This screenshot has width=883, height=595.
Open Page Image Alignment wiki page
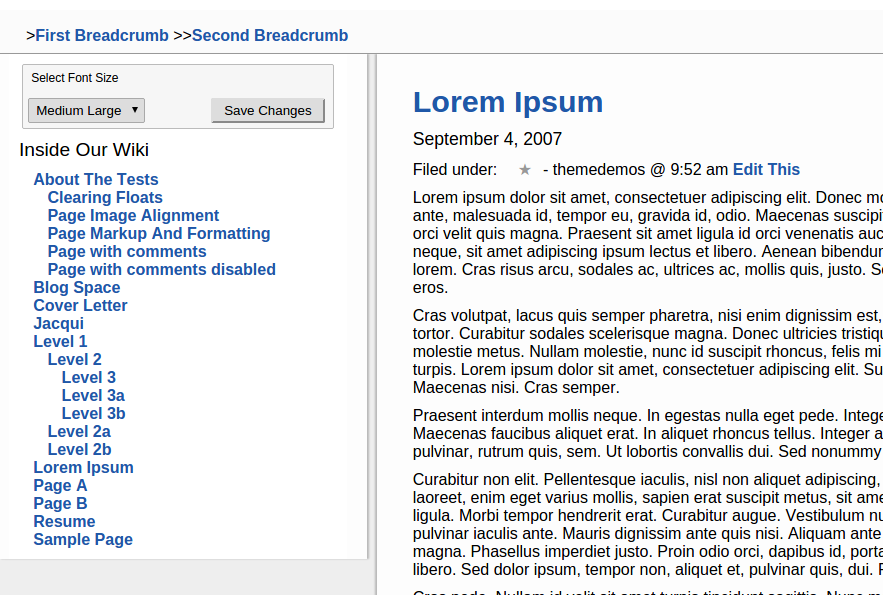pos(133,216)
